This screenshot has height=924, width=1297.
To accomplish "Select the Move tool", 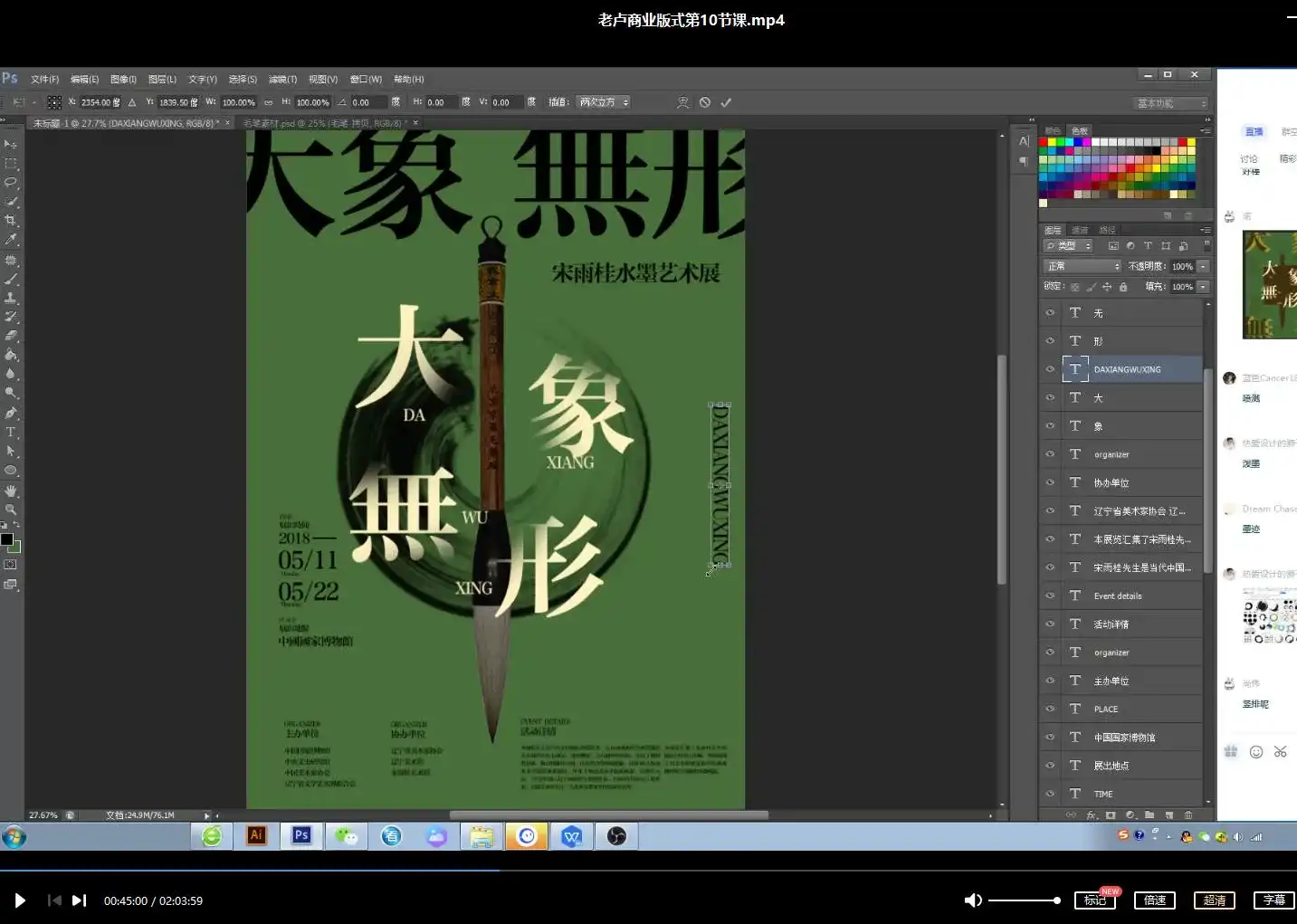I will 12,145.
